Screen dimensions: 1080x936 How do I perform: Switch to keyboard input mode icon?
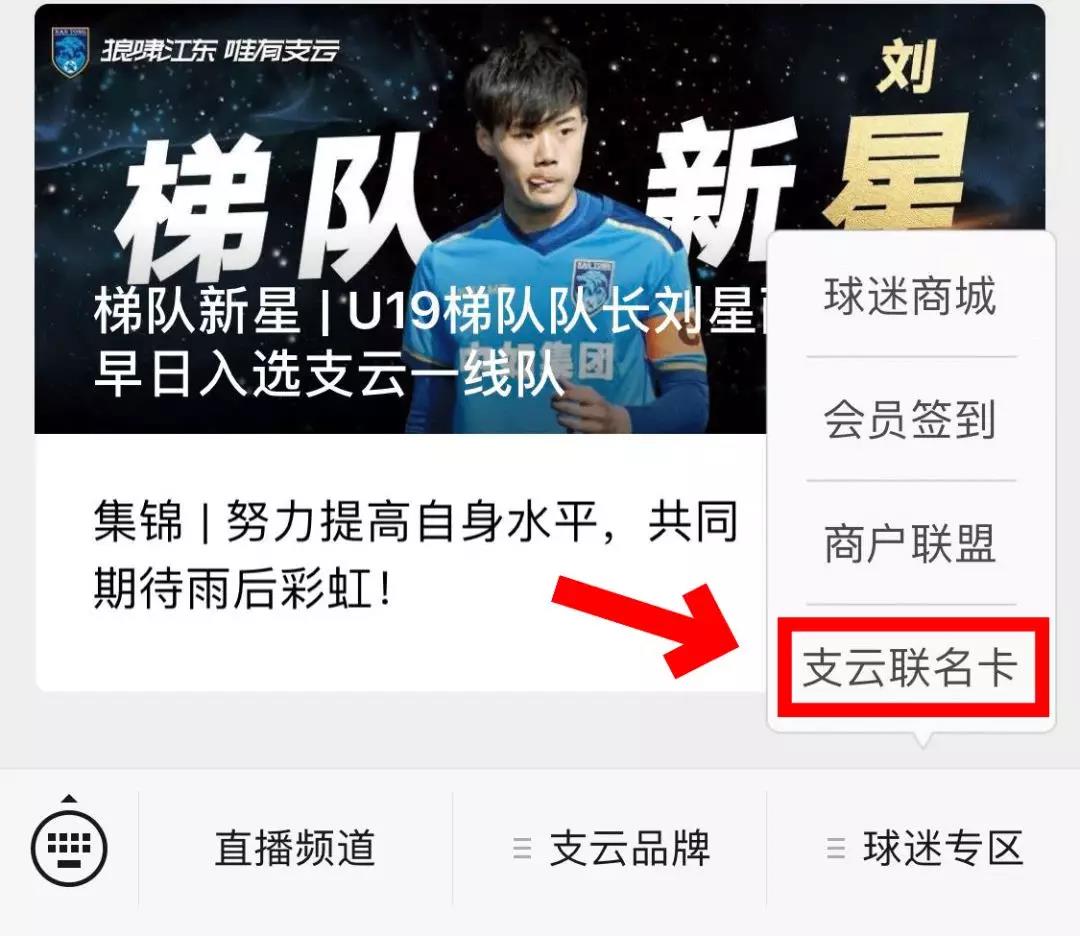click(69, 847)
